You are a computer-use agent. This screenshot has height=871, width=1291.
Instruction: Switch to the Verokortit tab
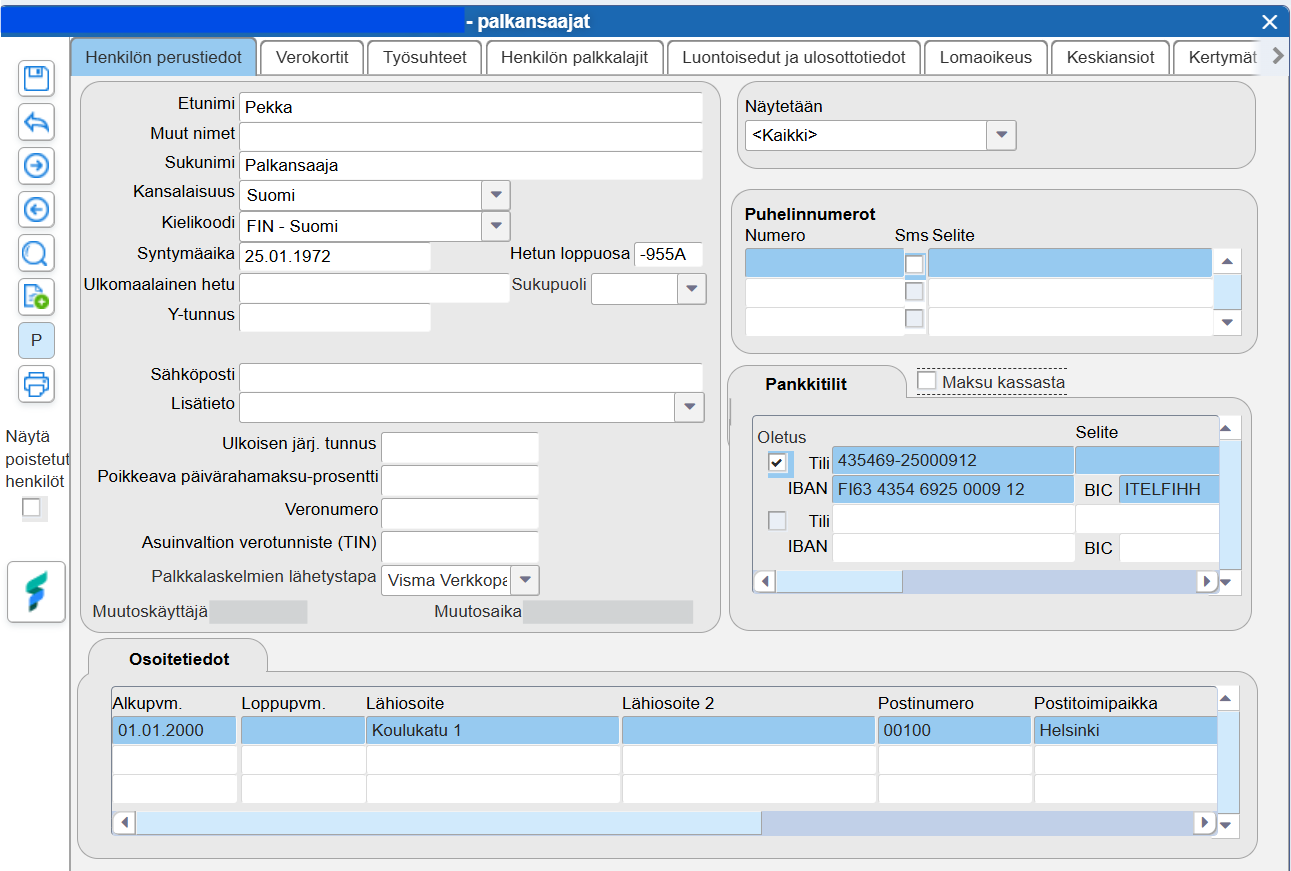point(312,58)
